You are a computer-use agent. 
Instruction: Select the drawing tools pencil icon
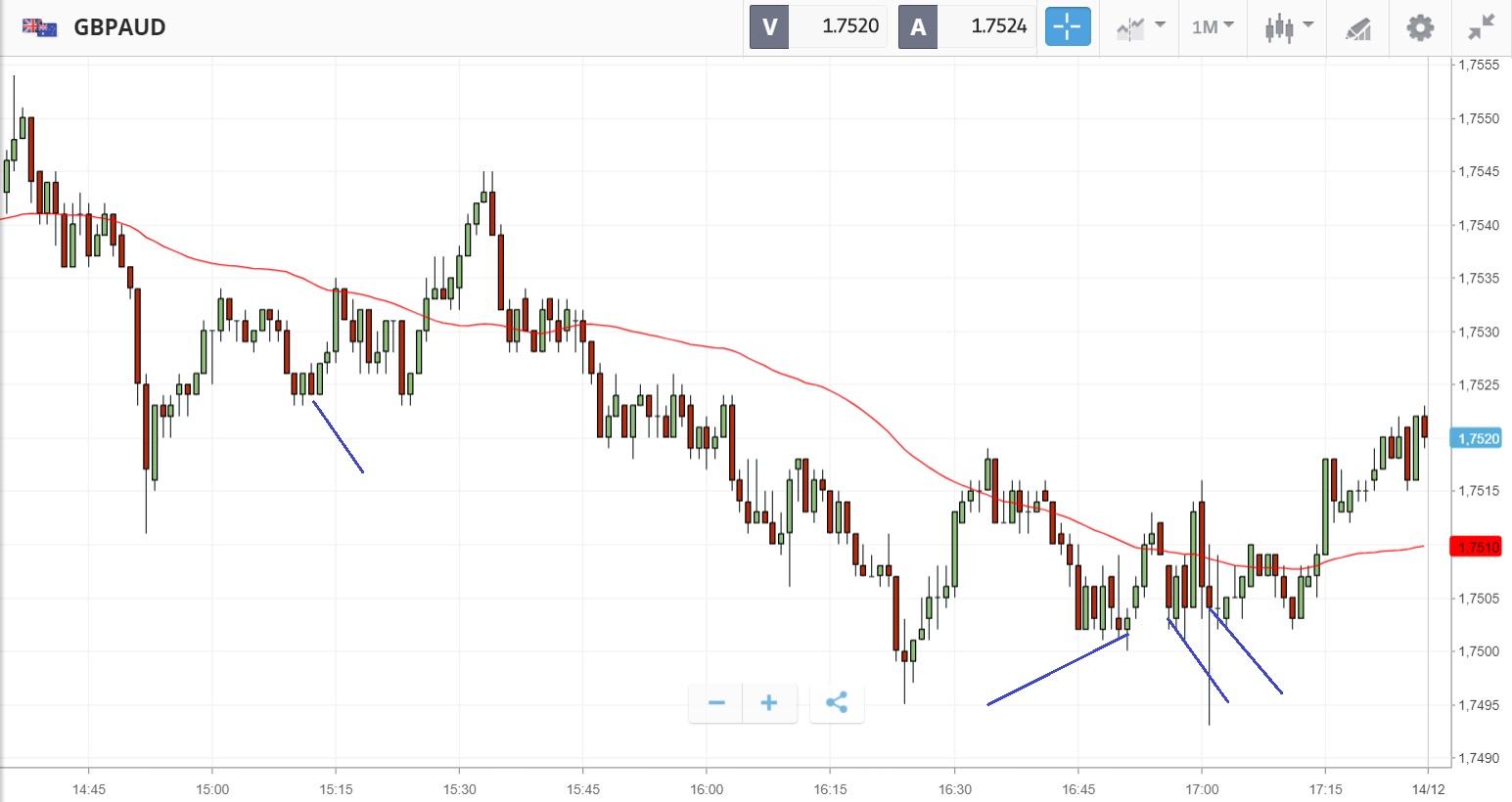[x=1357, y=27]
